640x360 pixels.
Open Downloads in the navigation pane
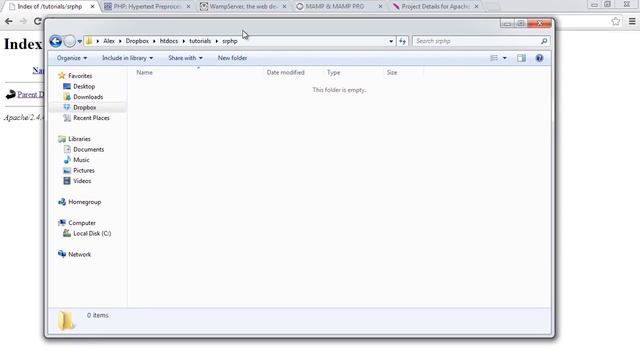[88, 97]
